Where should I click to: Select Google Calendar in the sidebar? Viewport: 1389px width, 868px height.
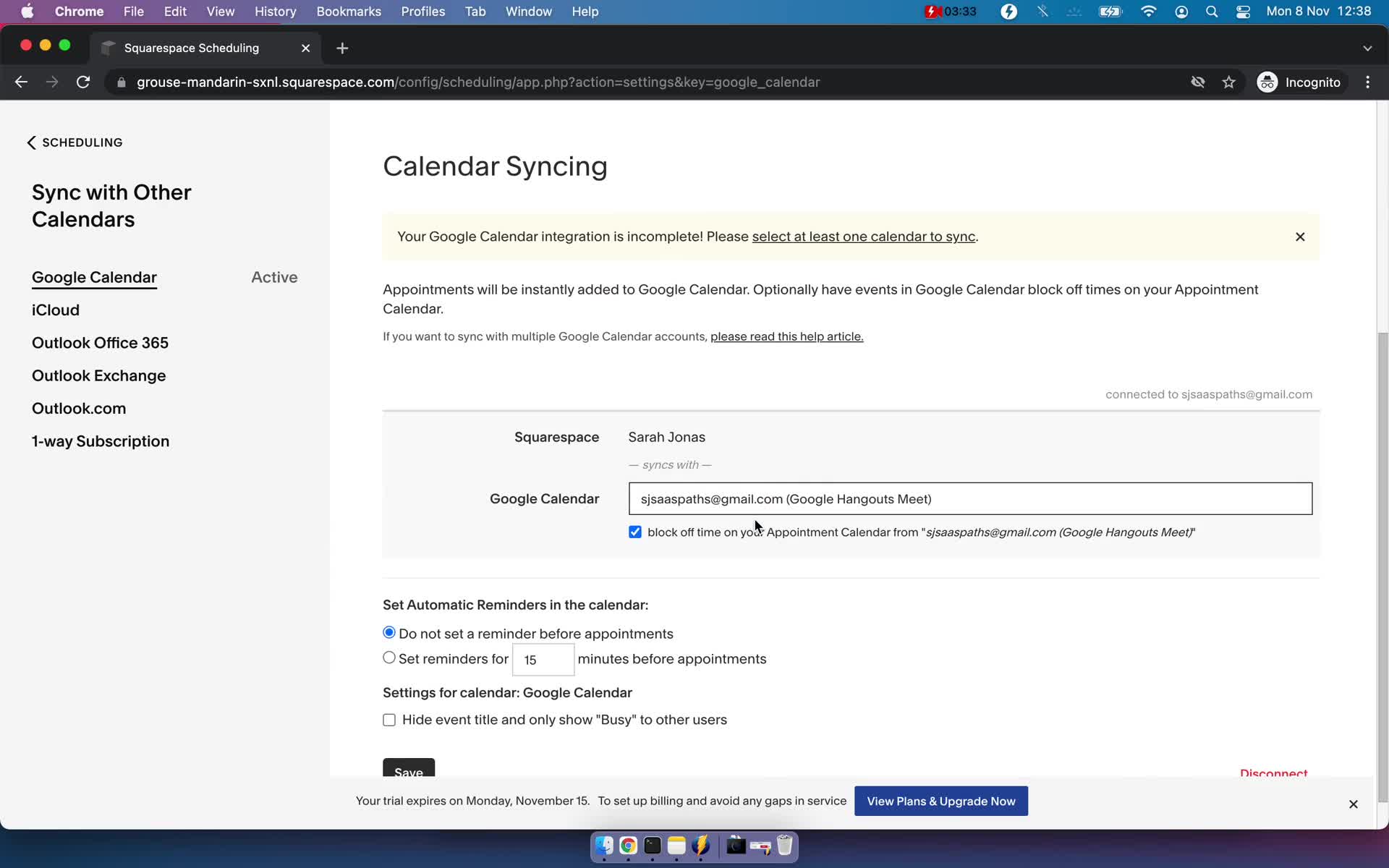[94, 277]
